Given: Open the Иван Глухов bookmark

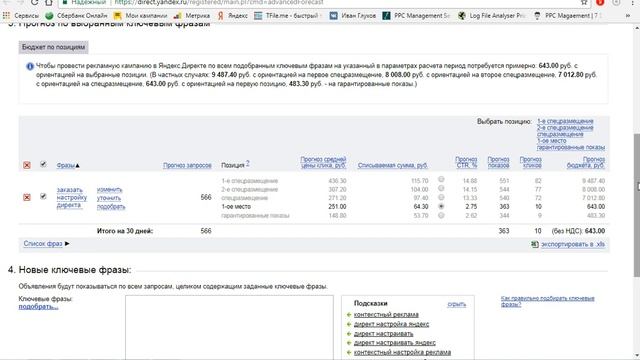Looking at the screenshot, I should pyautogui.click(x=353, y=16).
